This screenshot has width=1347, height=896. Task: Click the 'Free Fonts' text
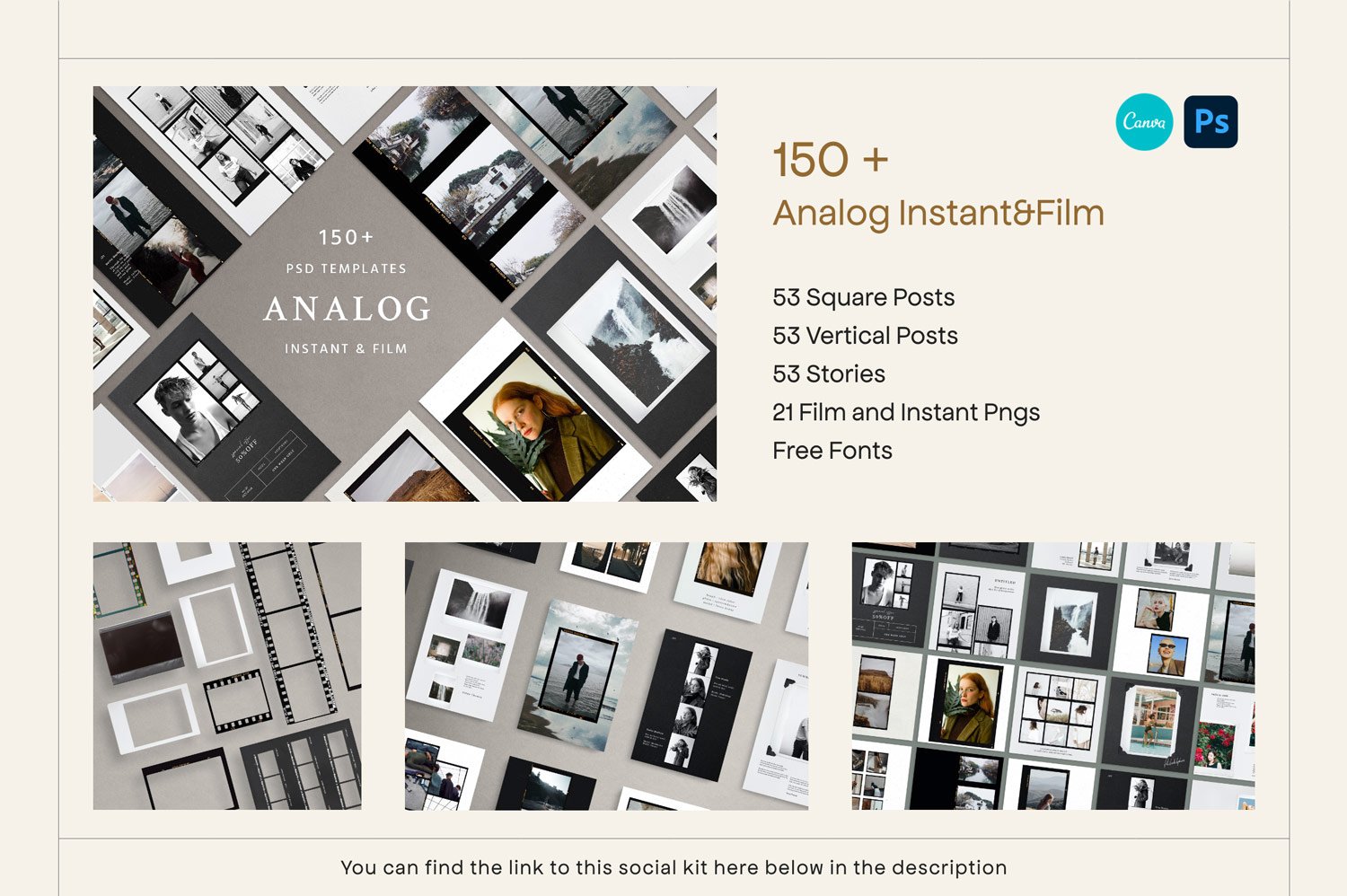(832, 451)
